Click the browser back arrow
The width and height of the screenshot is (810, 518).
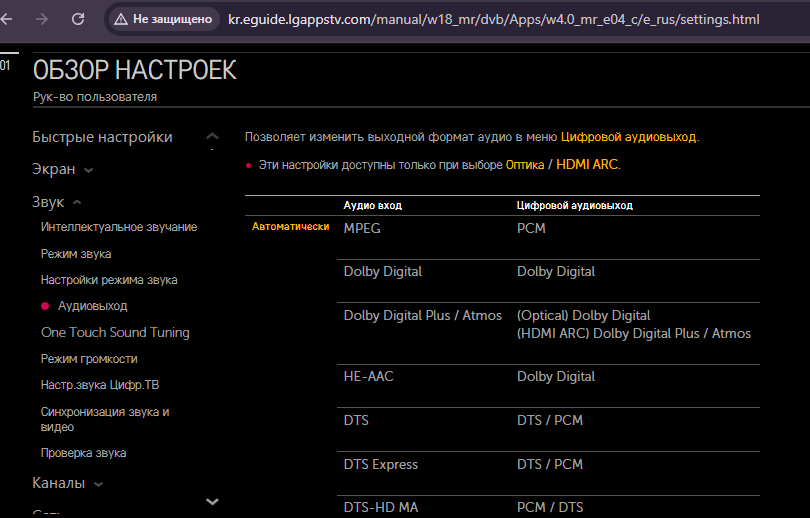tap(7, 19)
